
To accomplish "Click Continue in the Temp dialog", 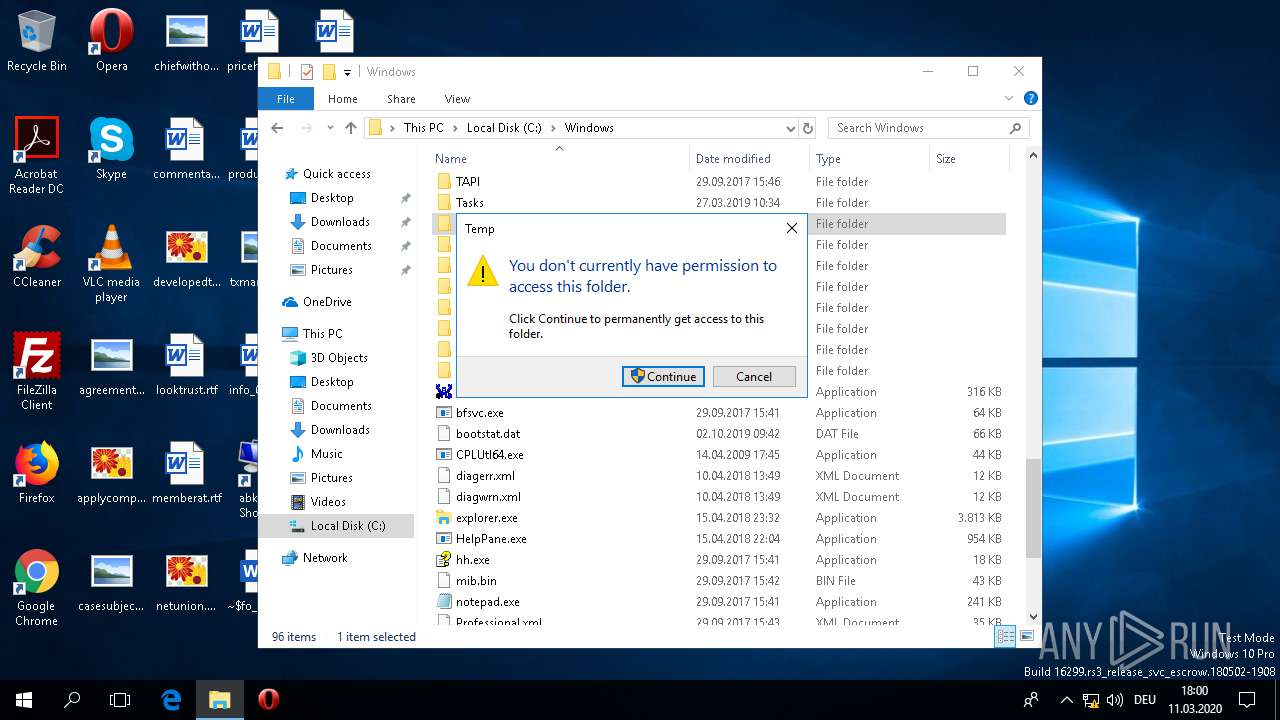I will 663,377.
